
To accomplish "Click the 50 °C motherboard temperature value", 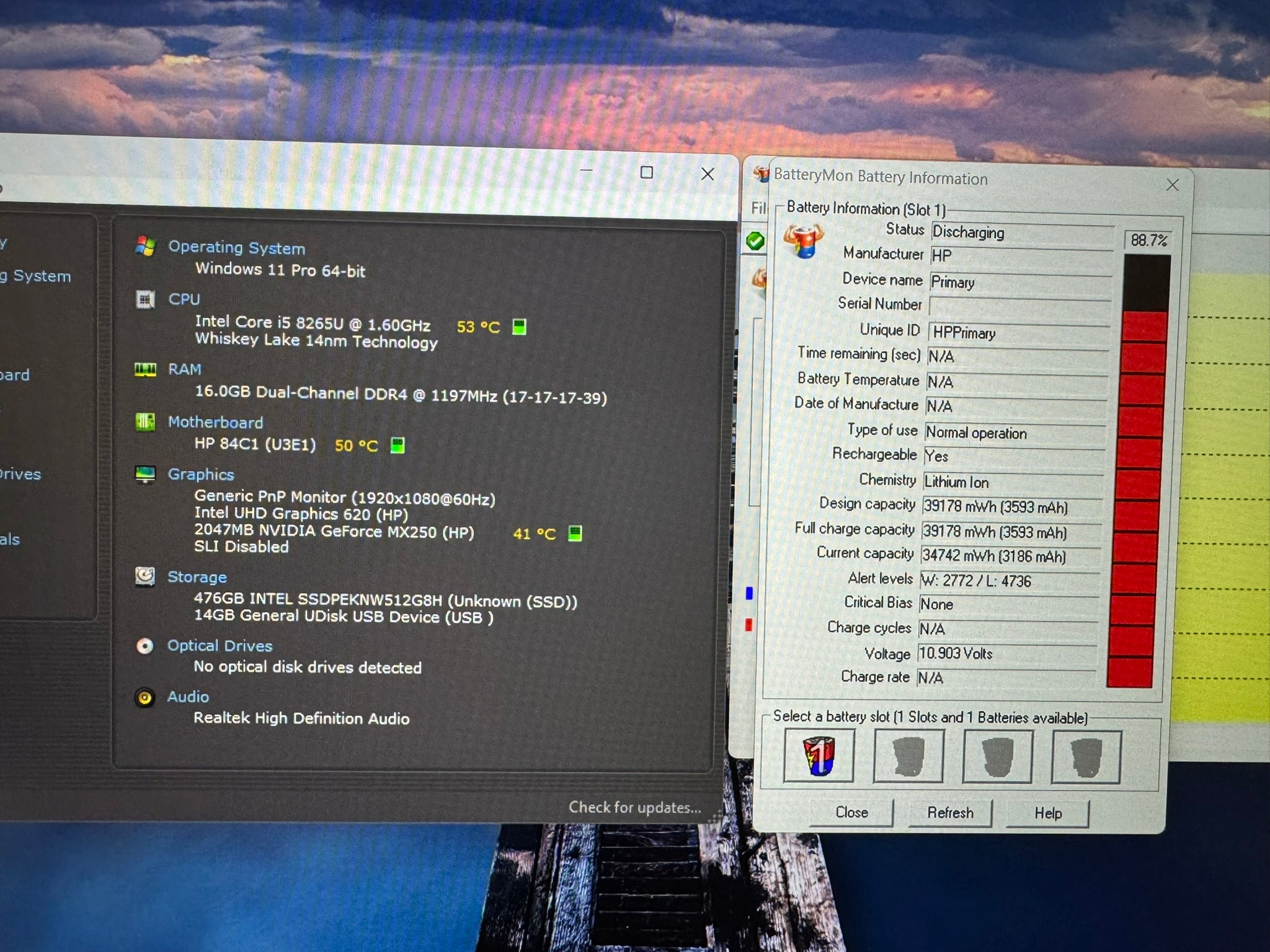I will pyautogui.click(x=356, y=445).
